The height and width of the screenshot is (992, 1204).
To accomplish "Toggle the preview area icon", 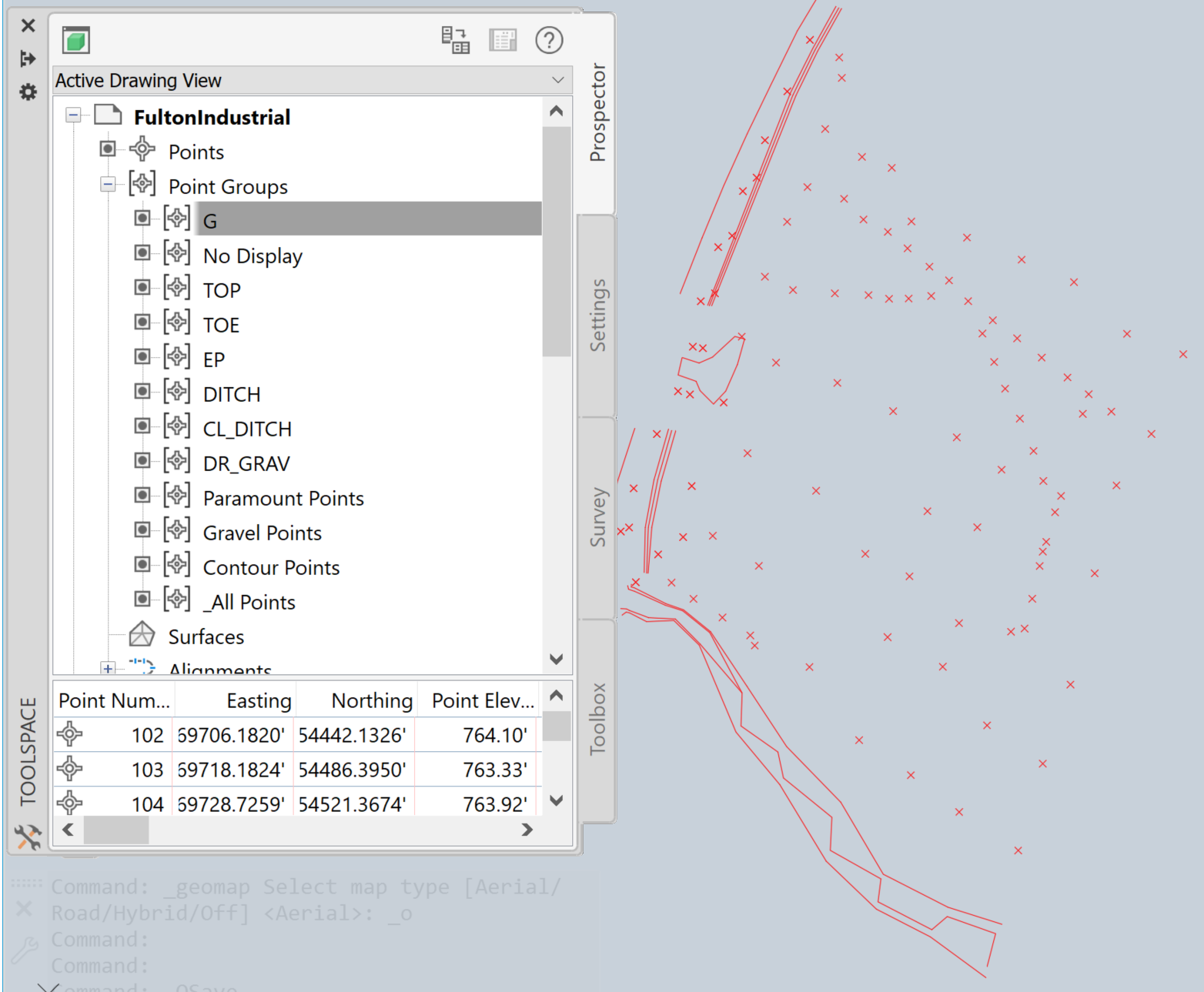I will [x=503, y=40].
